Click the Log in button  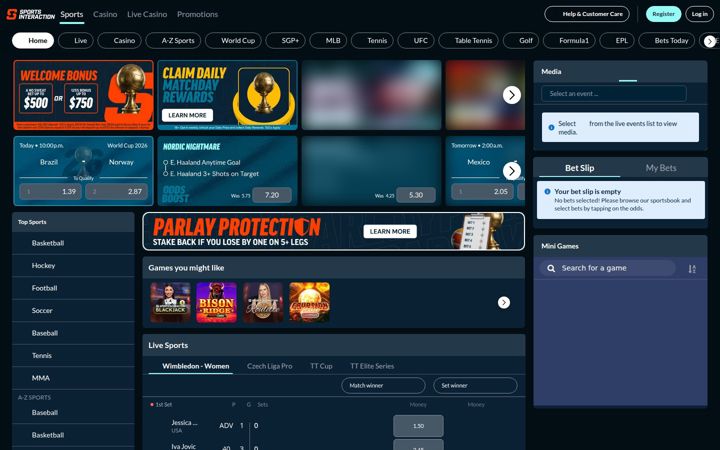coord(699,14)
